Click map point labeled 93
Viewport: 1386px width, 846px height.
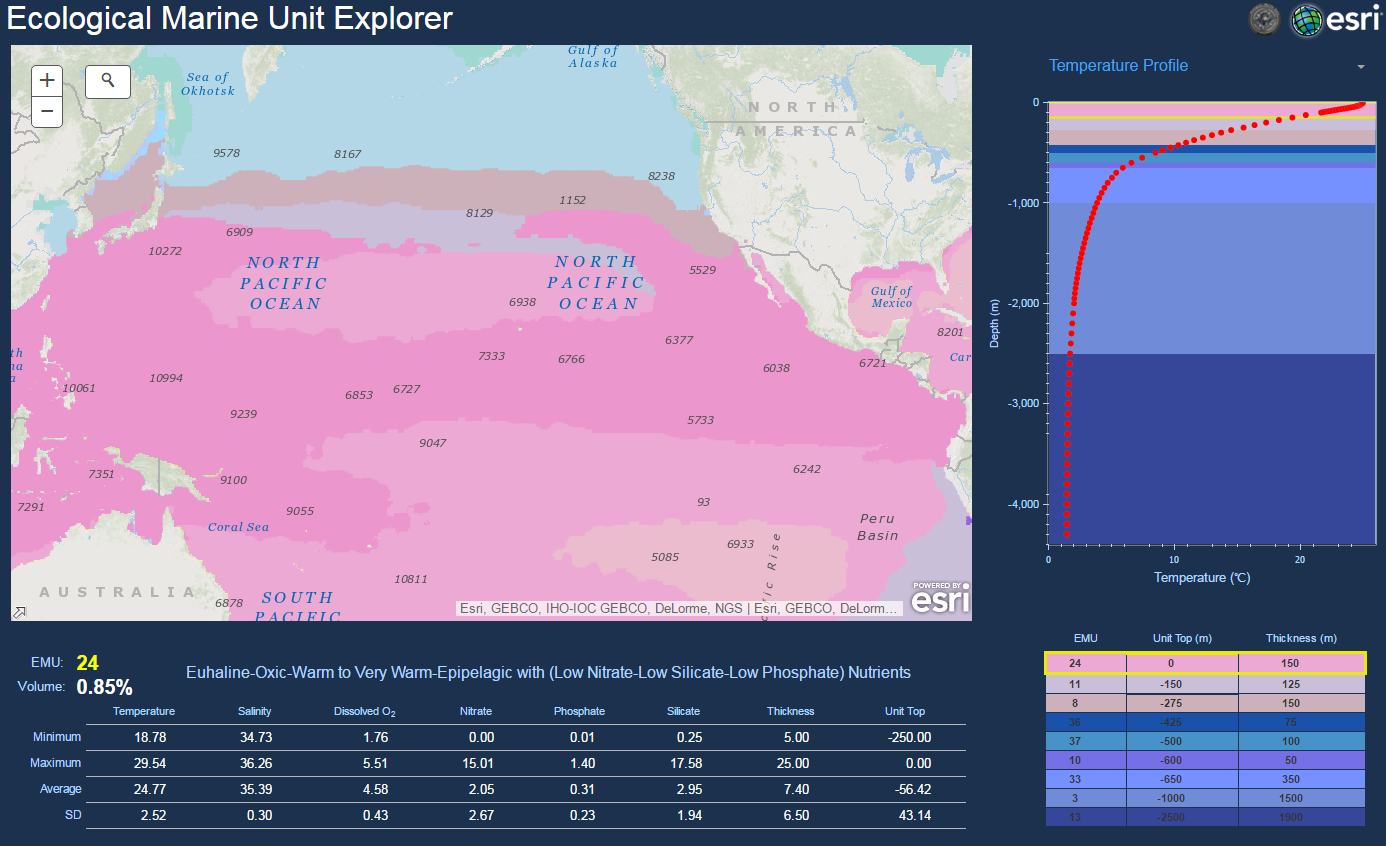click(704, 501)
